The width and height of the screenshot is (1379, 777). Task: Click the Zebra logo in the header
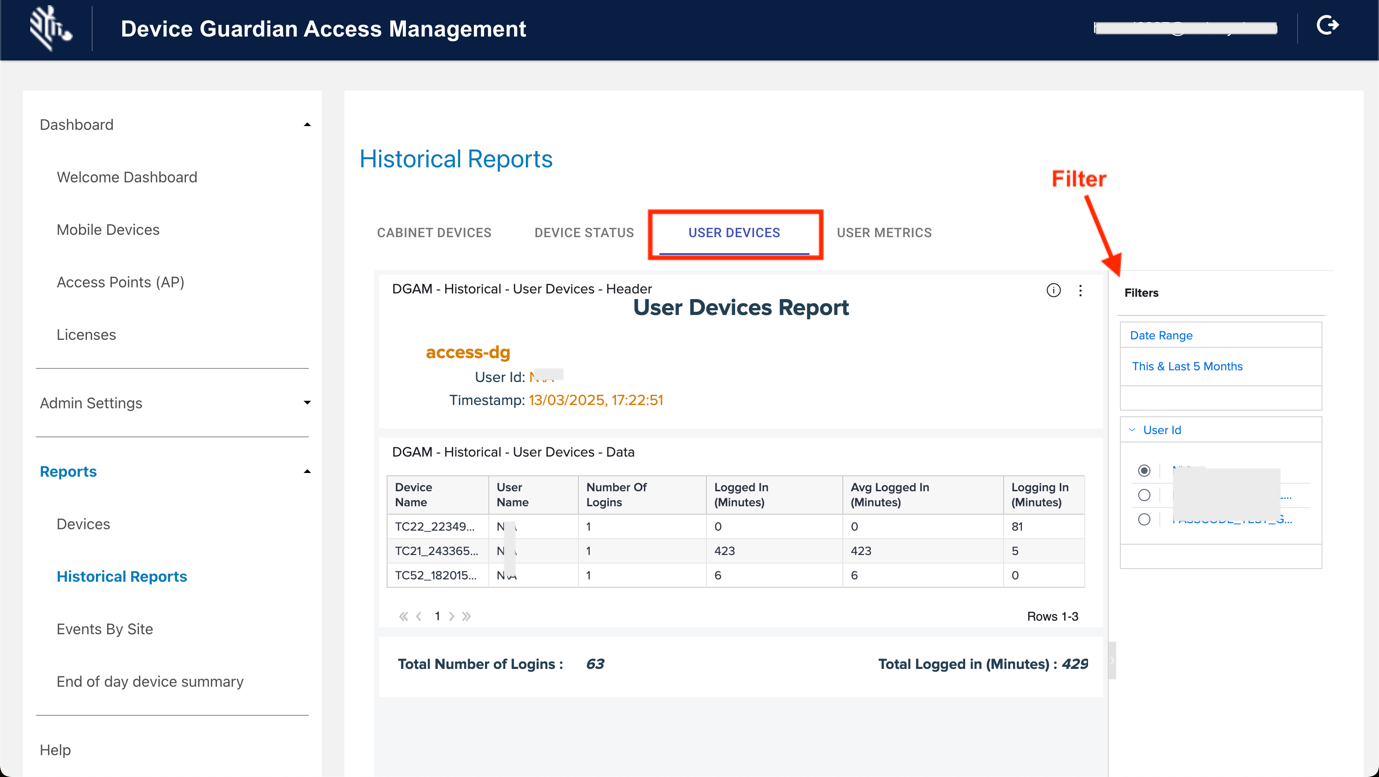click(x=49, y=28)
